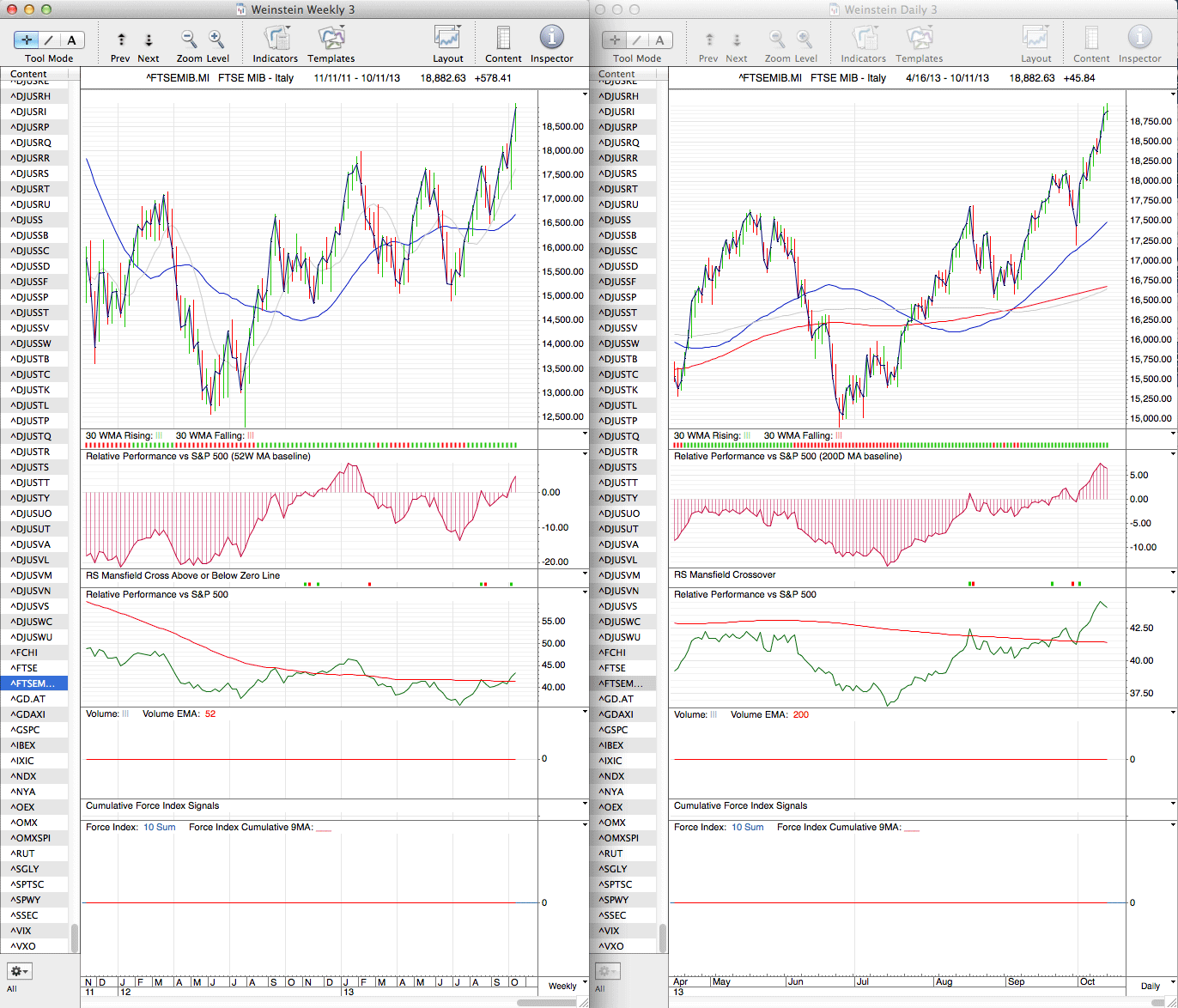Click the Content icon in Weekly window toolbar
Viewport: 1178px width, 1008px height.
point(503,38)
